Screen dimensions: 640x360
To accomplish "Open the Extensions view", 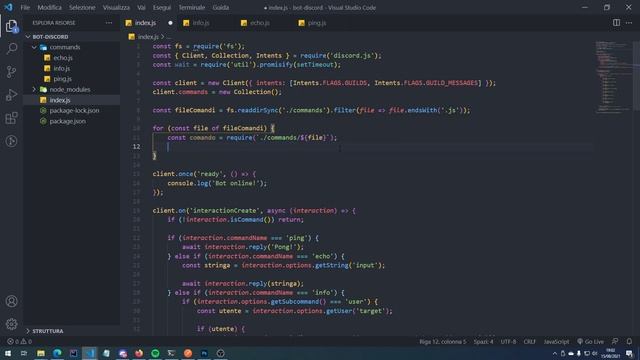I will [x=11, y=118].
